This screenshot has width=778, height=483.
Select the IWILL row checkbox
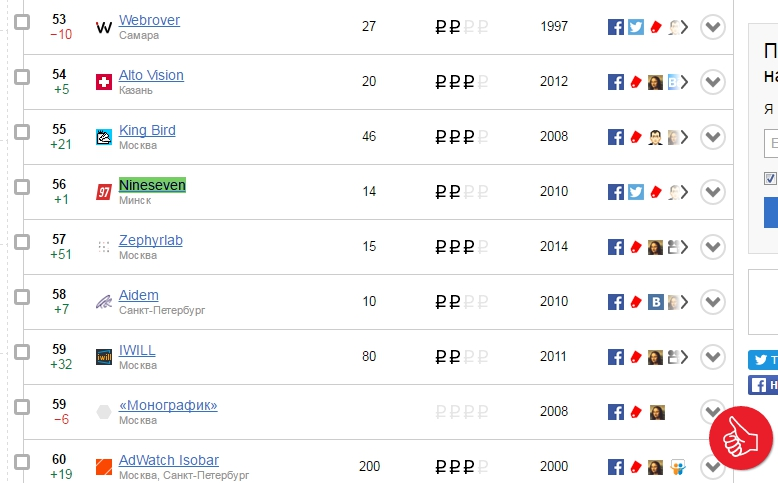(x=22, y=352)
